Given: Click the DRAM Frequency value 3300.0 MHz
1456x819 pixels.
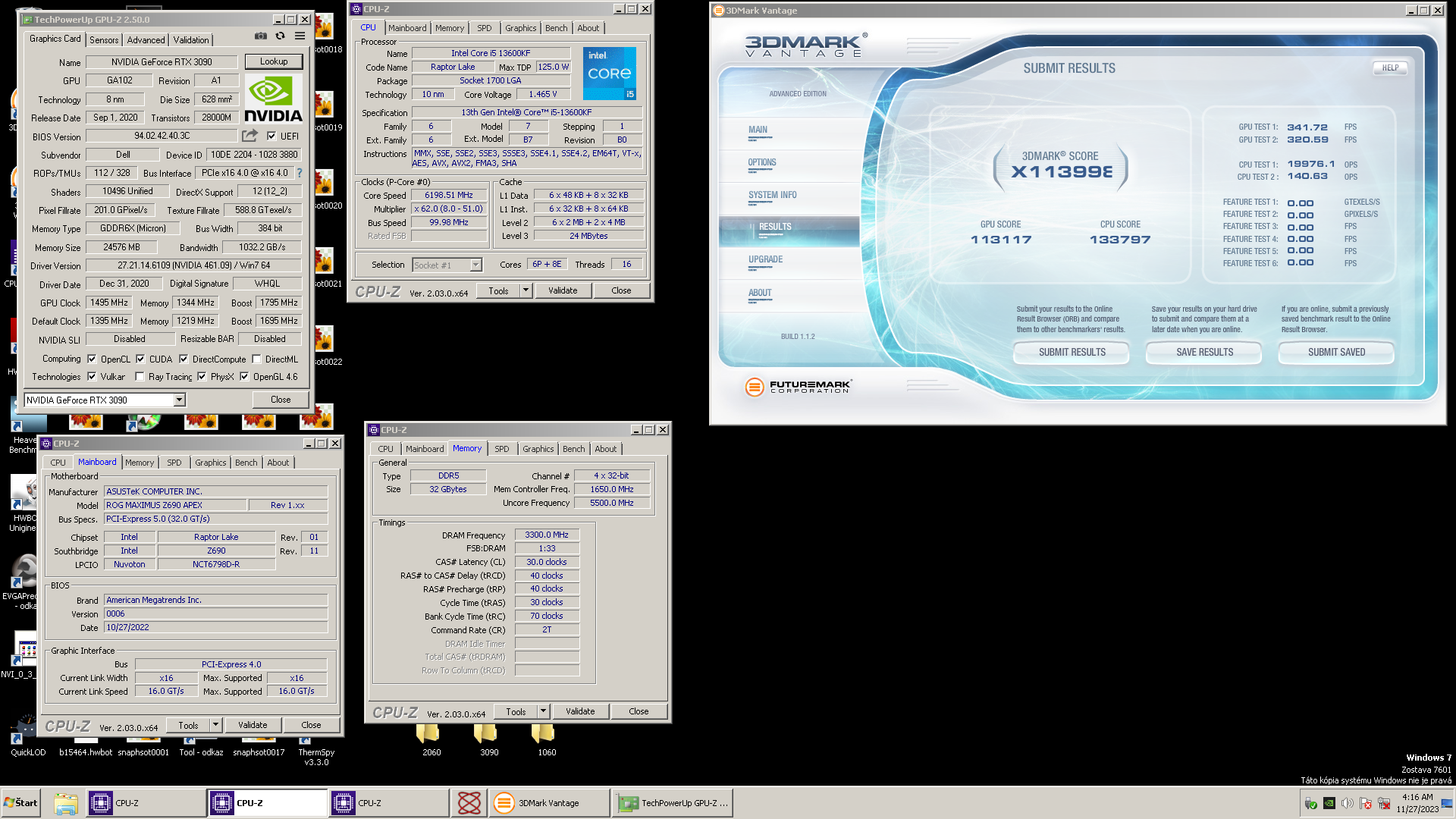Looking at the screenshot, I should tap(547, 535).
